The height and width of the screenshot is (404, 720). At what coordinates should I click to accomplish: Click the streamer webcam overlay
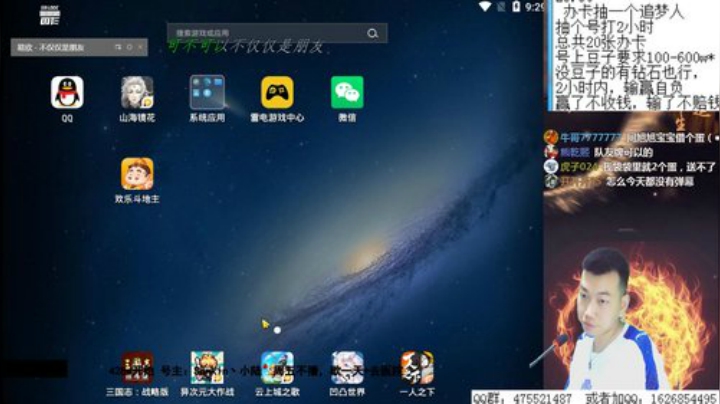(631, 317)
